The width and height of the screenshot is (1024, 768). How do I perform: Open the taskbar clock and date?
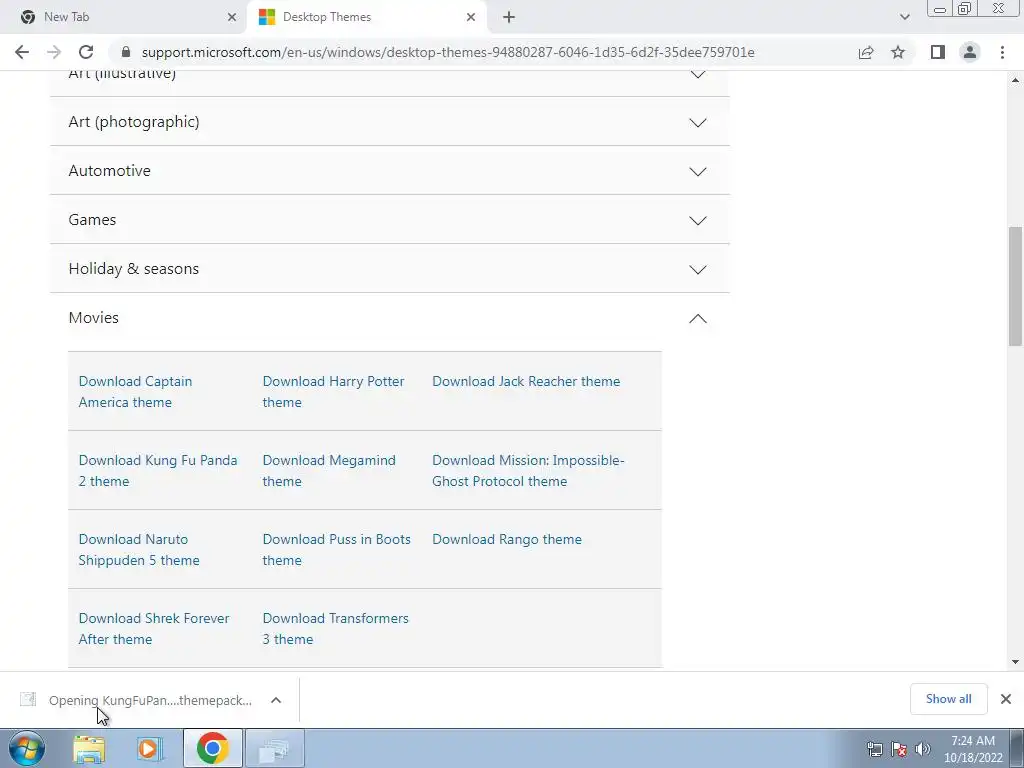pos(972,749)
